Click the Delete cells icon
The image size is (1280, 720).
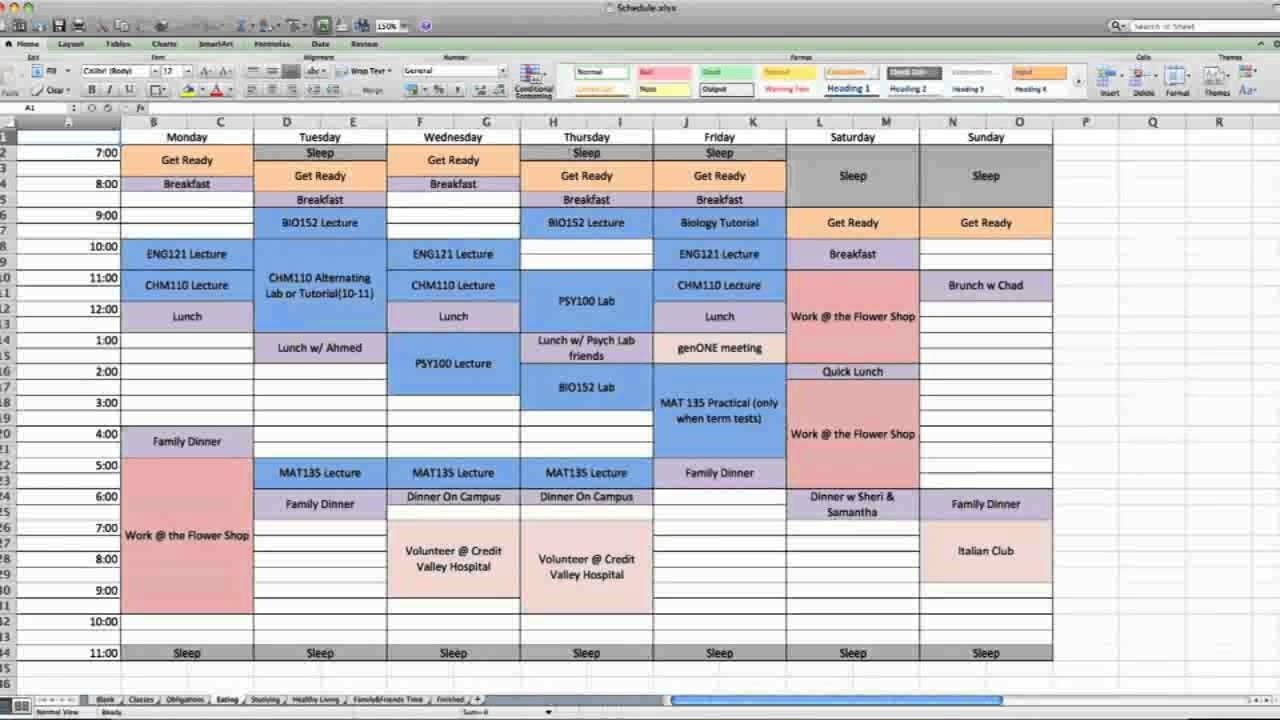point(1144,81)
